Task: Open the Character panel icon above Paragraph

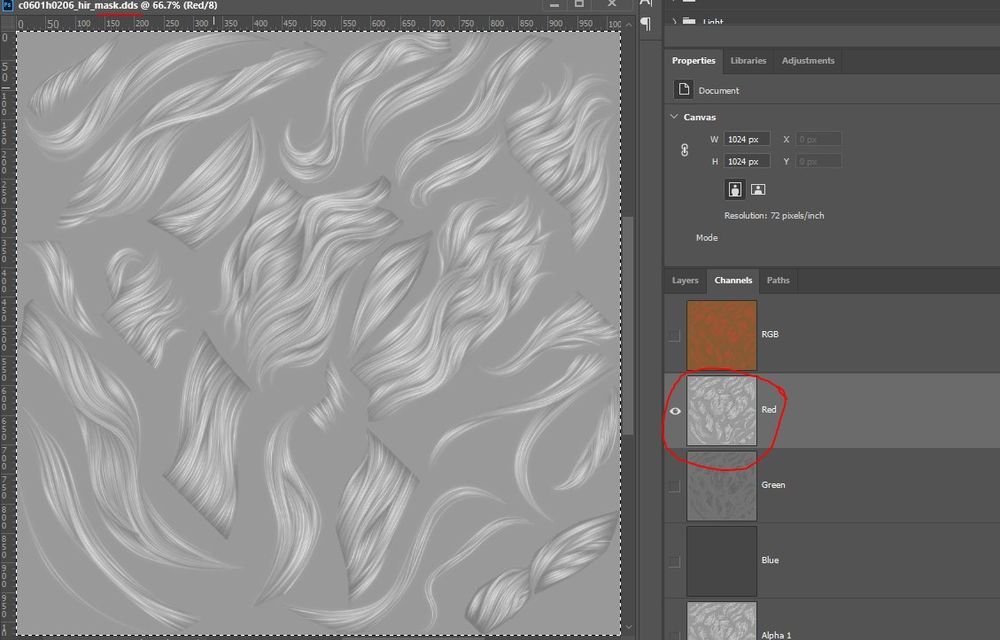Action: point(647,5)
